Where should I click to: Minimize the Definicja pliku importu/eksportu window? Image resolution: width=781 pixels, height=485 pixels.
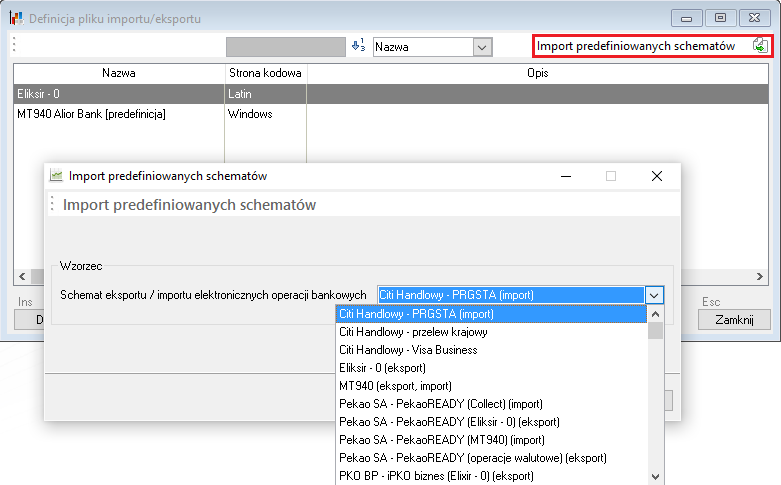pyautogui.click(x=687, y=17)
